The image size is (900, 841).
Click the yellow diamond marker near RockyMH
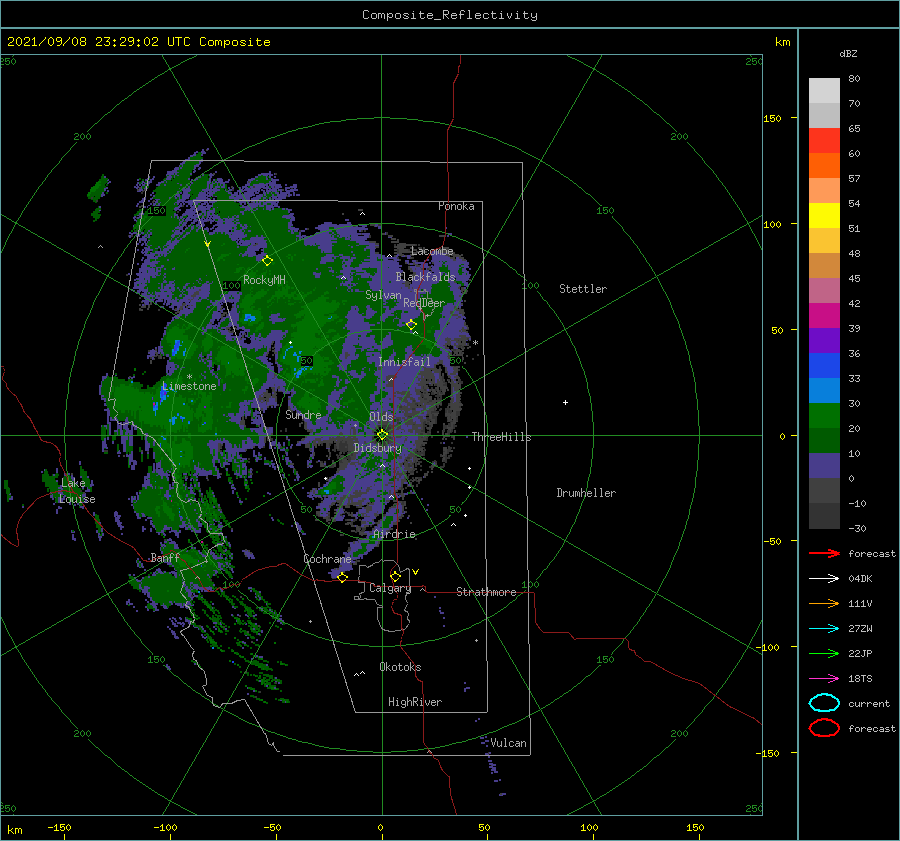267,261
